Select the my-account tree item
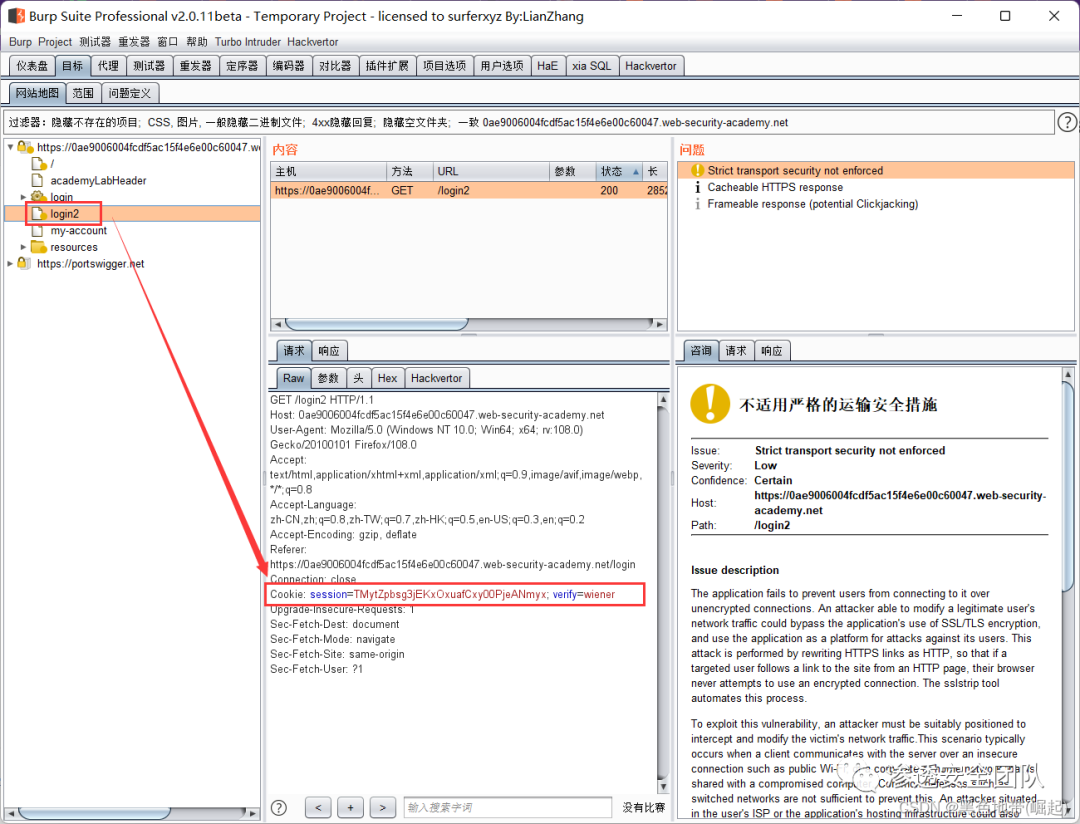This screenshot has width=1080, height=824. tap(79, 231)
